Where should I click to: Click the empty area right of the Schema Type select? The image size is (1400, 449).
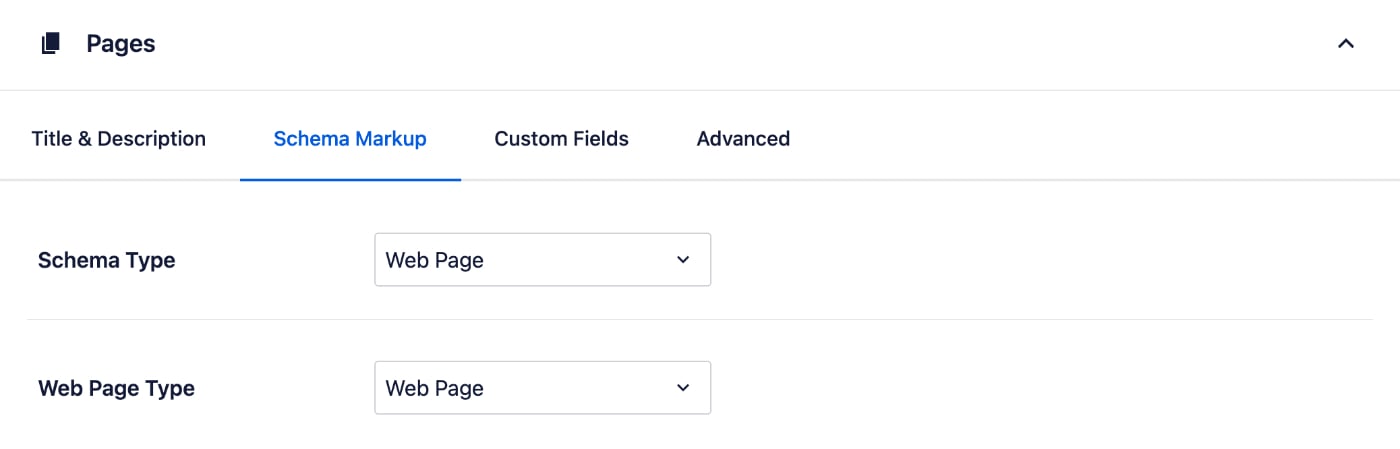1040,260
